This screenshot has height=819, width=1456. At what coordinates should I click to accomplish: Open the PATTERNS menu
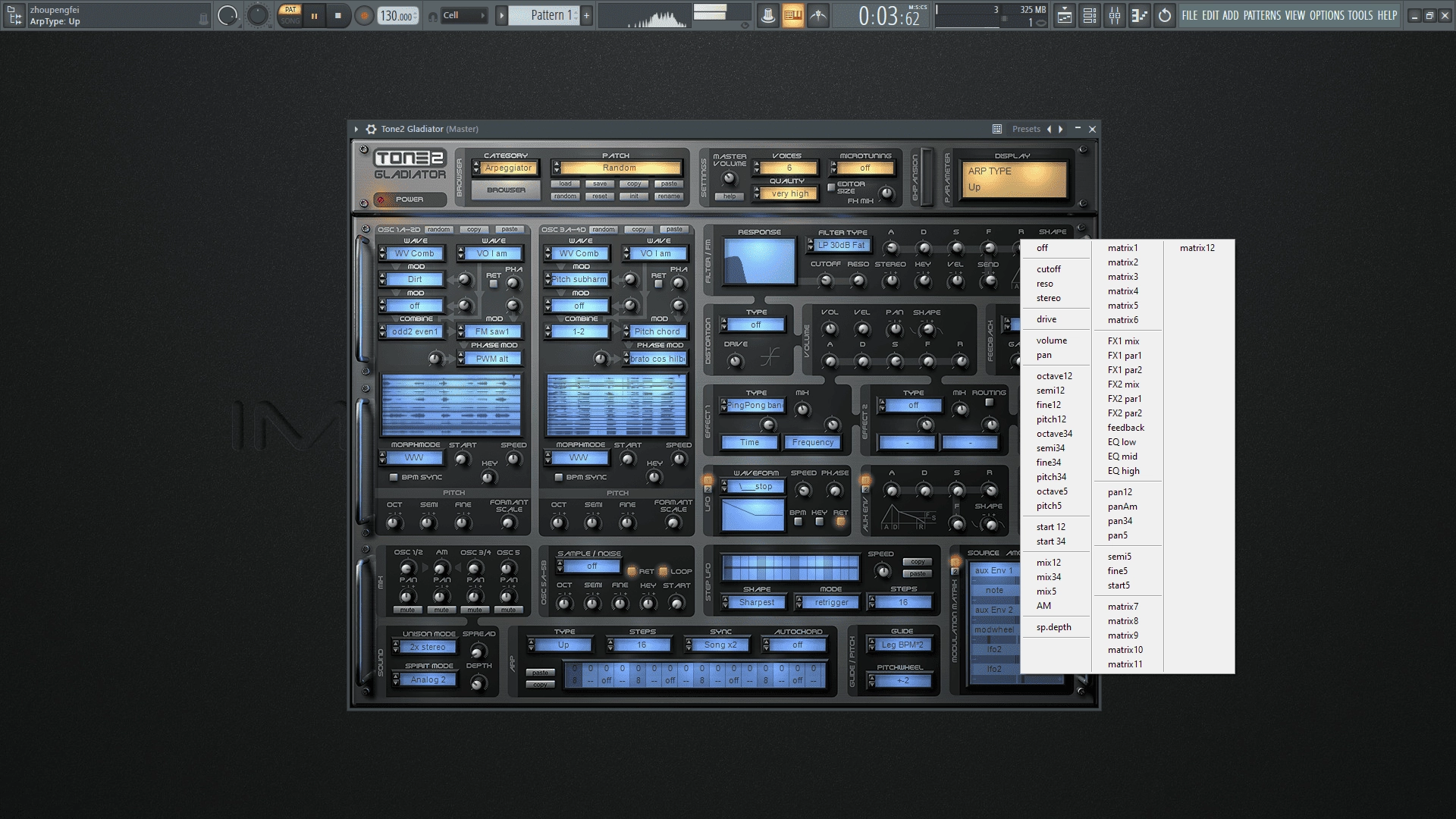(1262, 15)
